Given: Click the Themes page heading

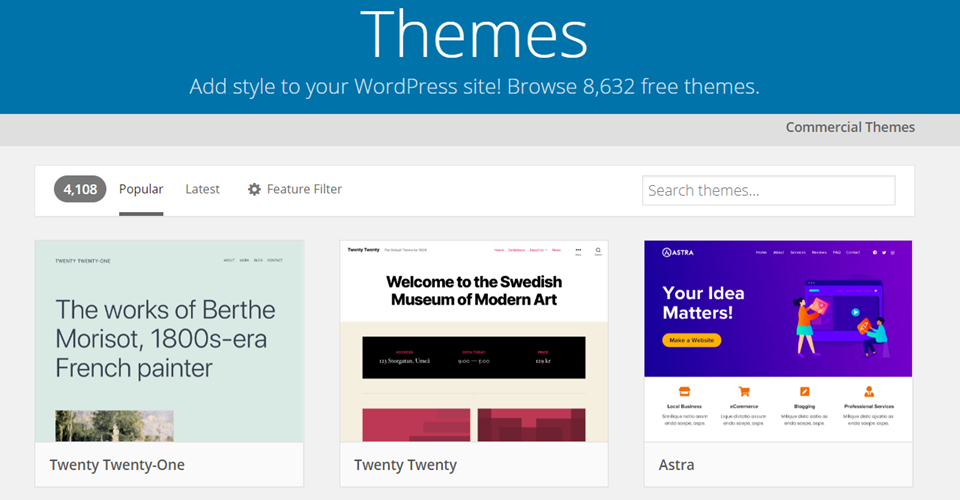Looking at the screenshot, I should pyautogui.click(x=474, y=34).
